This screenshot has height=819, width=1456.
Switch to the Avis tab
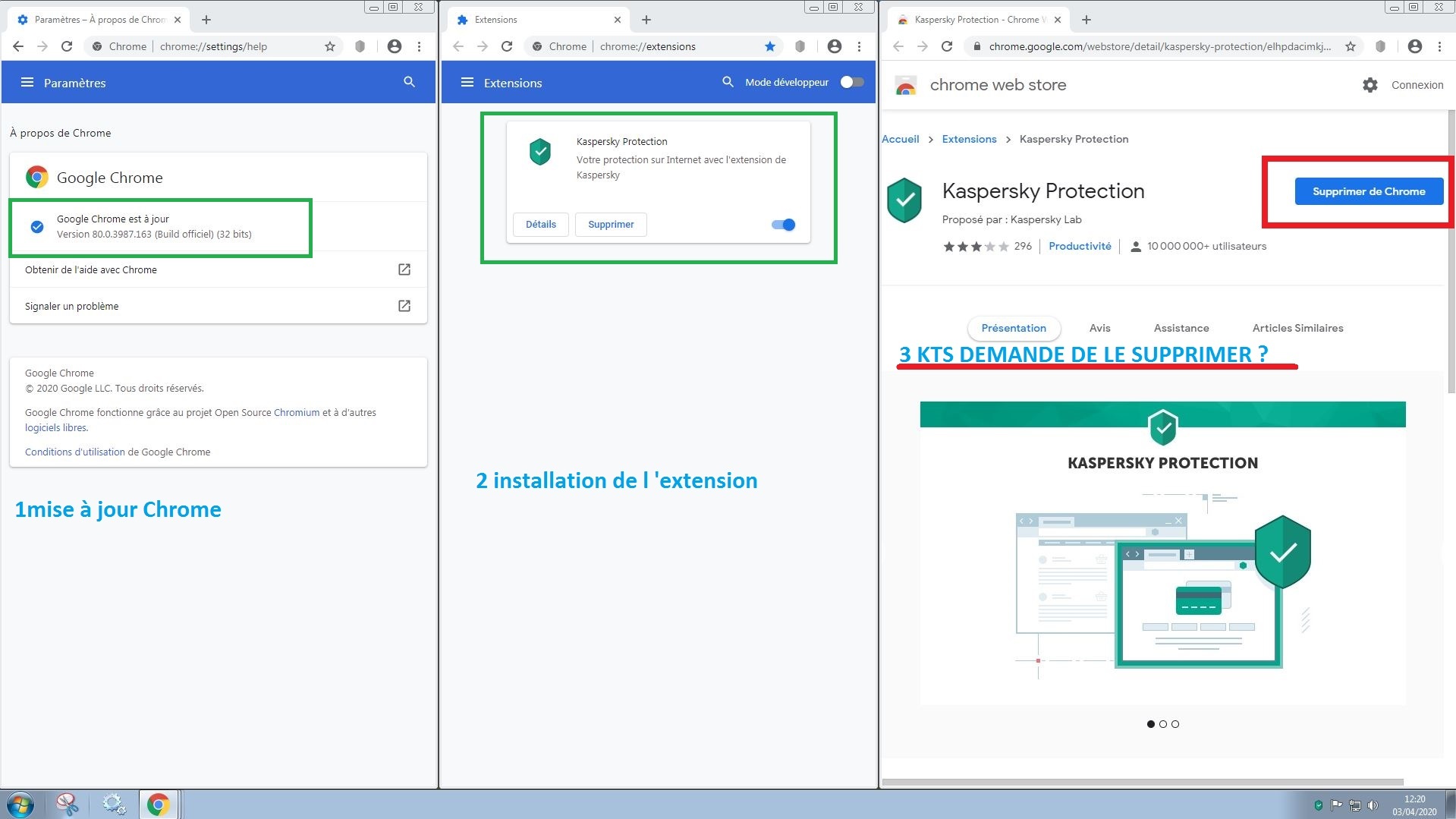coord(1099,328)
